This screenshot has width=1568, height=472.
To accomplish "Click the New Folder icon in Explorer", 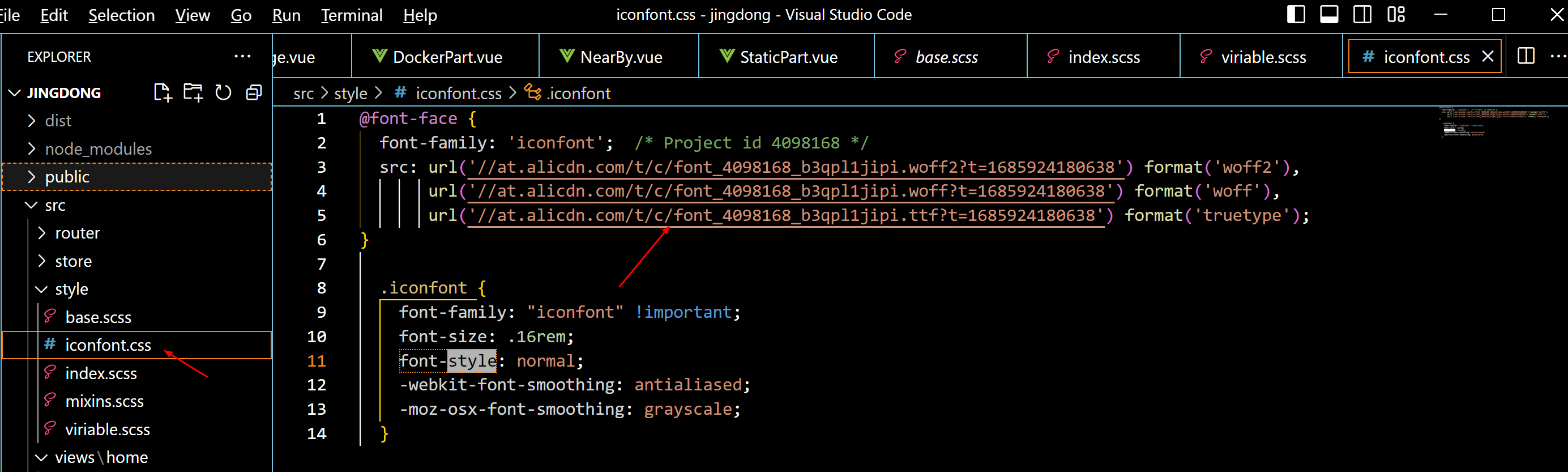I will click(x=193, y=92).
